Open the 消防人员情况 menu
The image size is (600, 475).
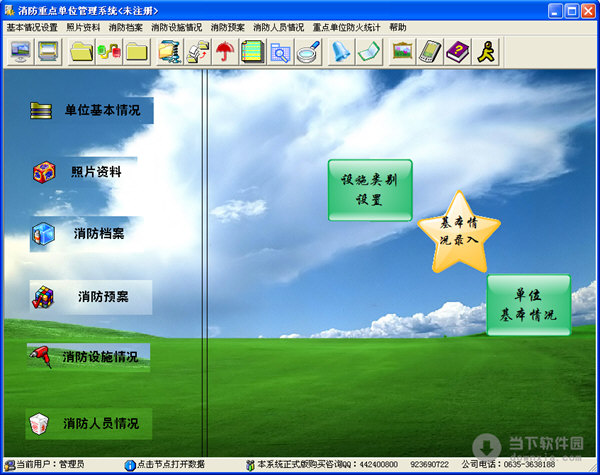click(279, 28)
